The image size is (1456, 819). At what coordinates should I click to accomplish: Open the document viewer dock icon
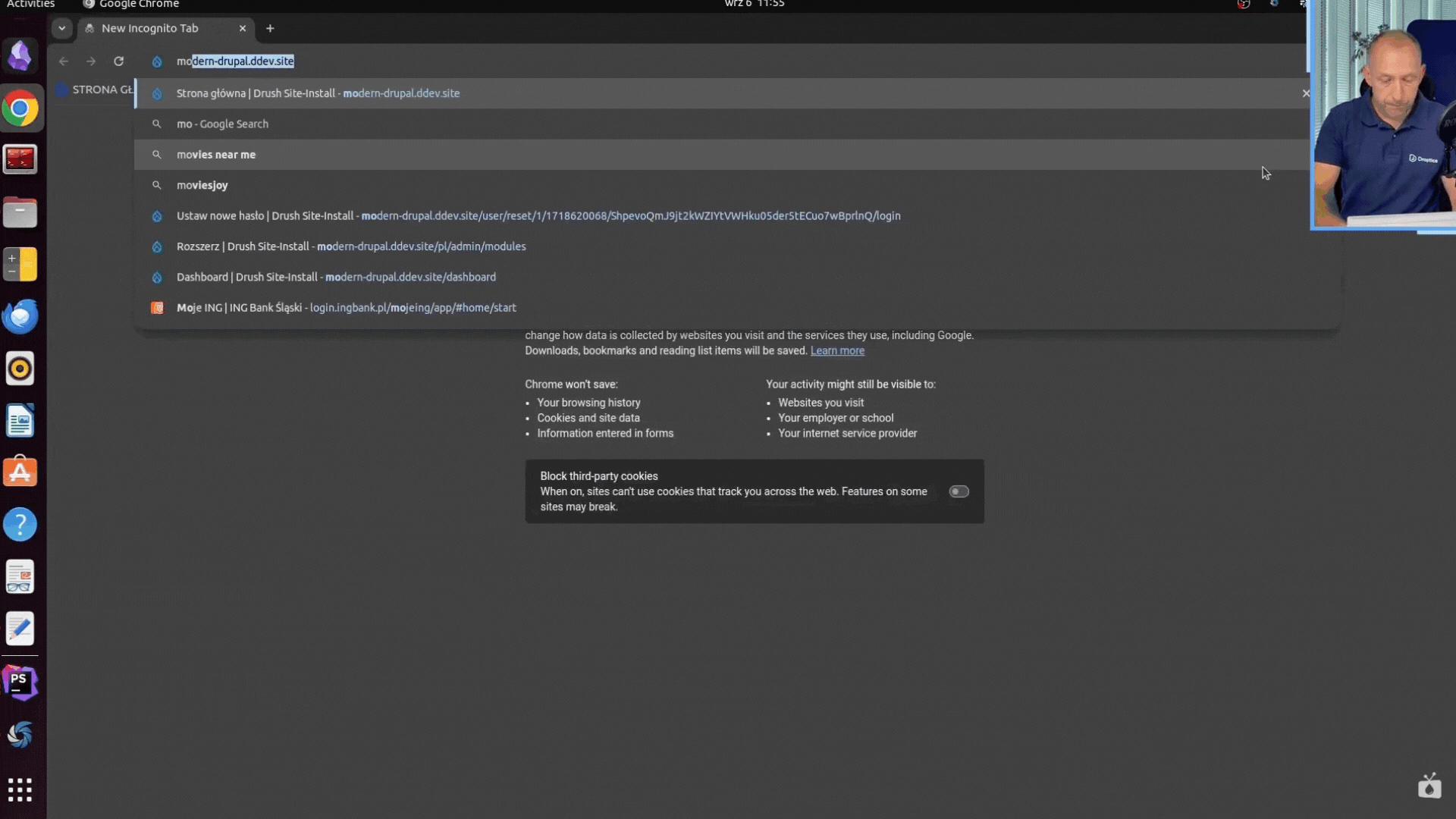click(20, 576)
